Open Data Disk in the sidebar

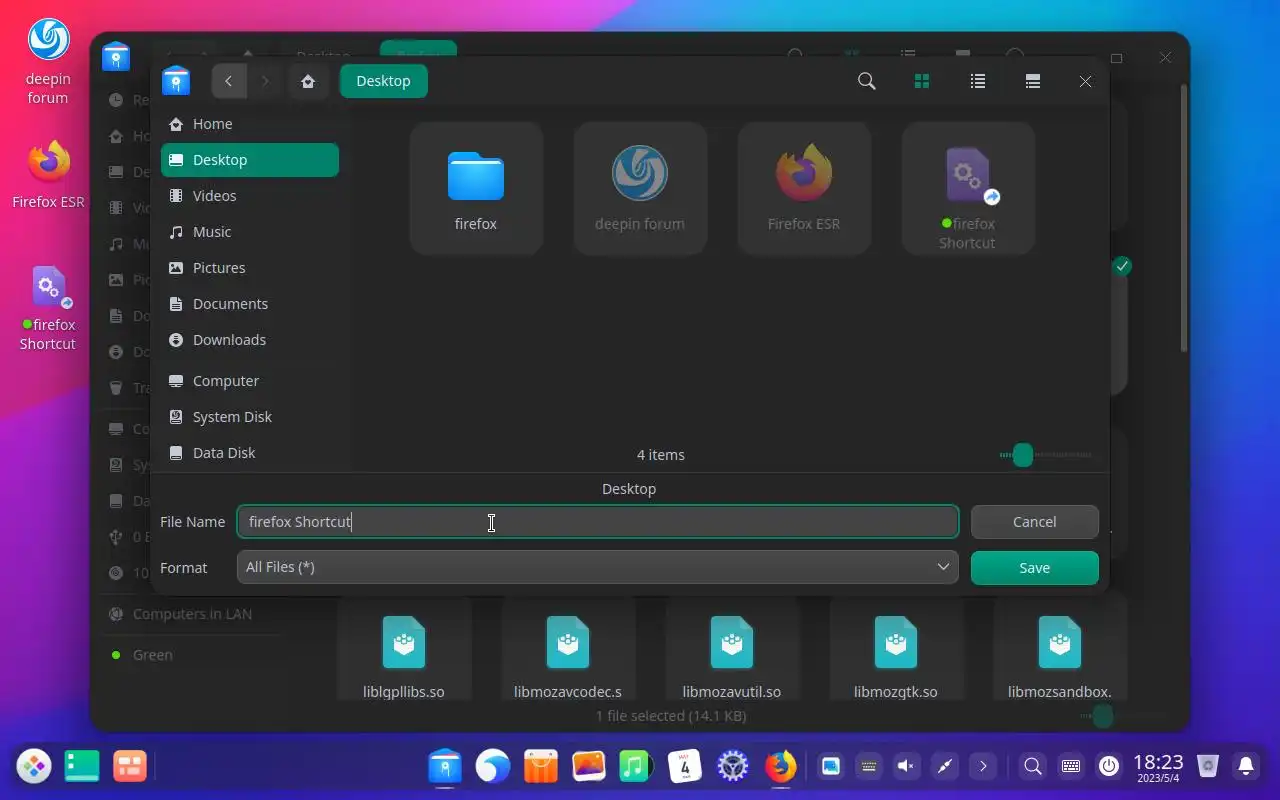click(x=250, y=453)
